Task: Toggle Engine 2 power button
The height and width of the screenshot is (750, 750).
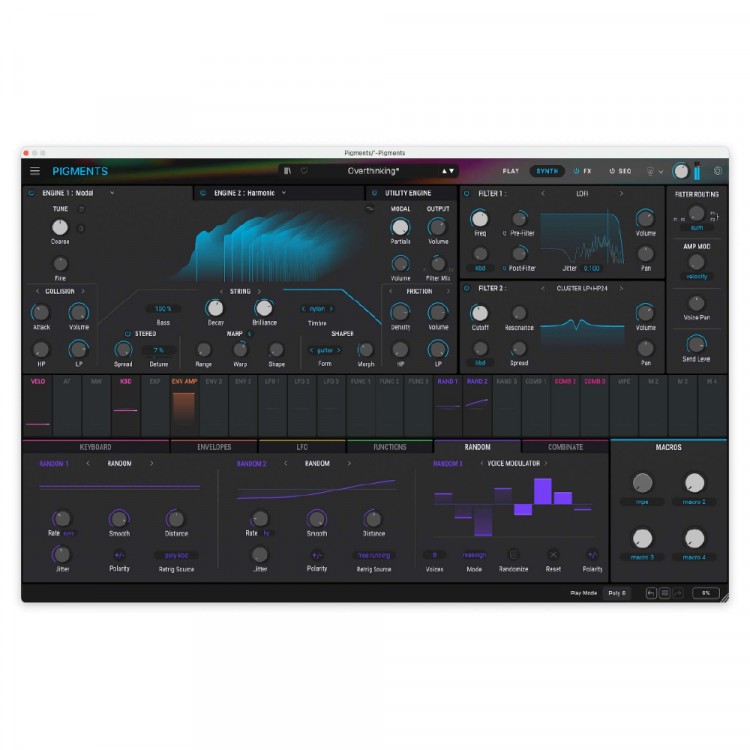Action: pos(203,193)
